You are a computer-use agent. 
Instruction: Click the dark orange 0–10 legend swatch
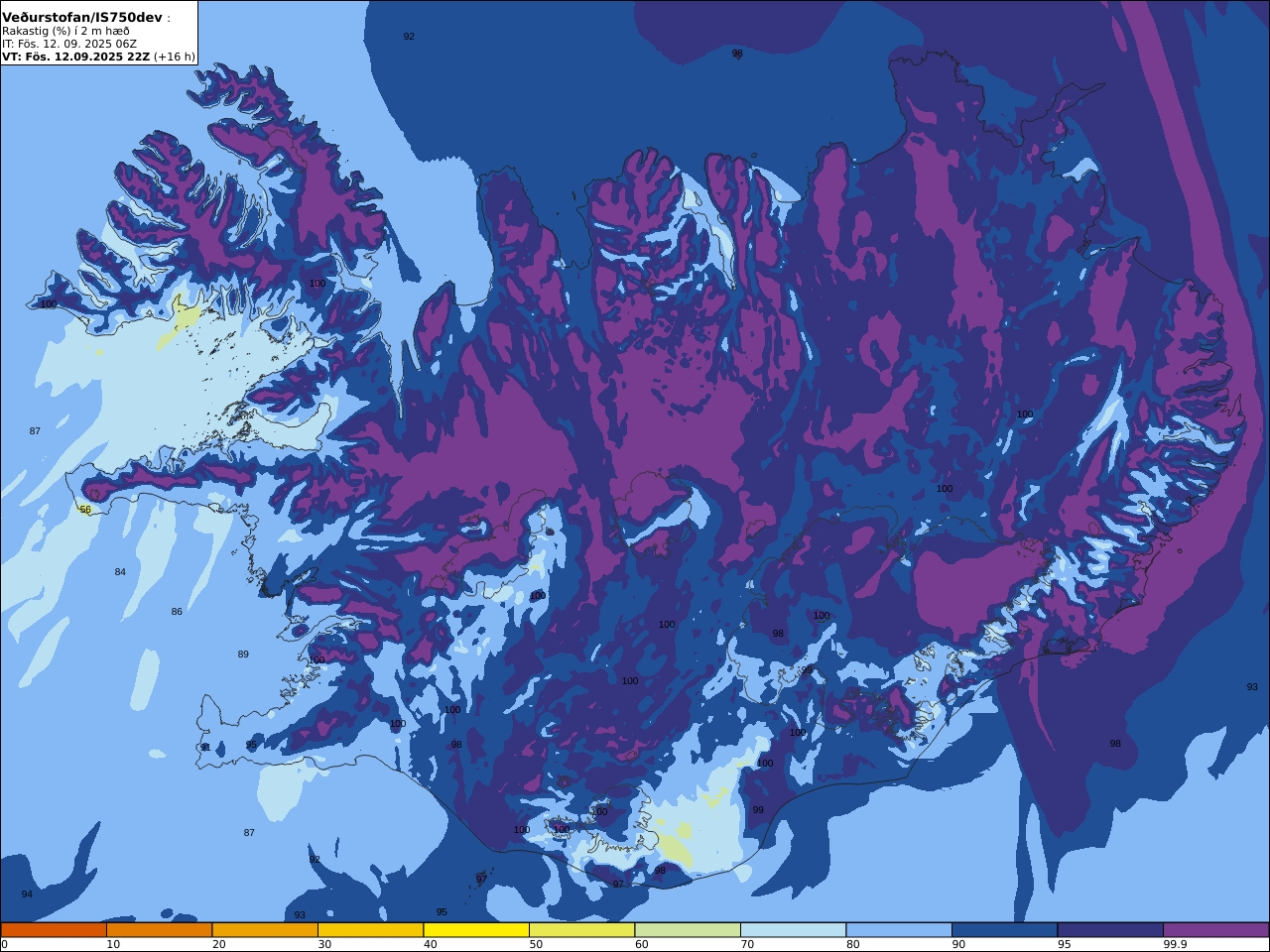[x=54, y=930]
